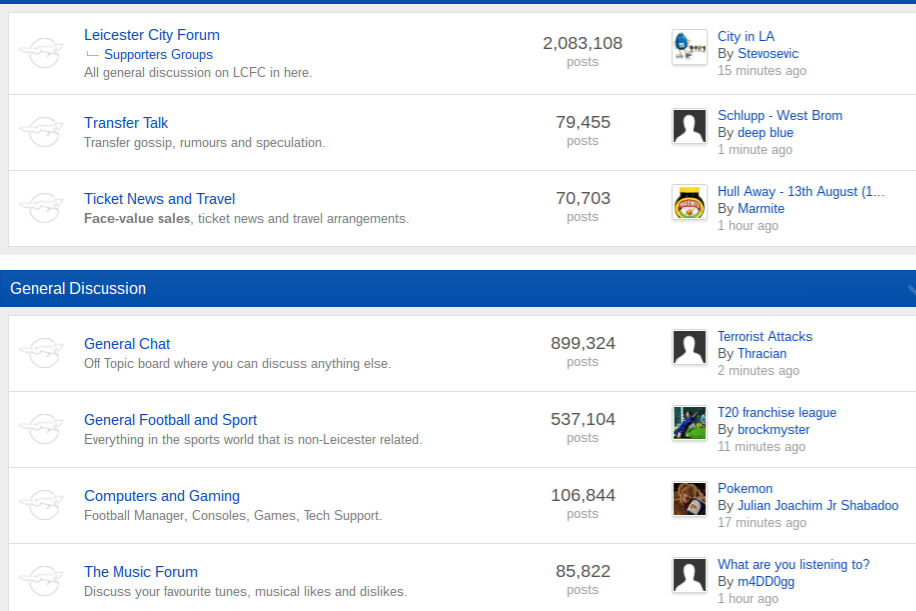The height and width of the screenshot is (611, 916).
Task: Click the forum icon beside General Football and Sport
Action: coord(41,429)
